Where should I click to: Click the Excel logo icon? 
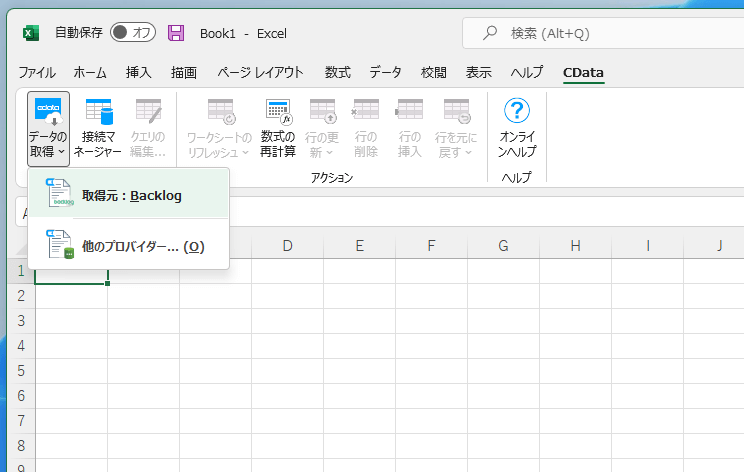click(31, 33)
